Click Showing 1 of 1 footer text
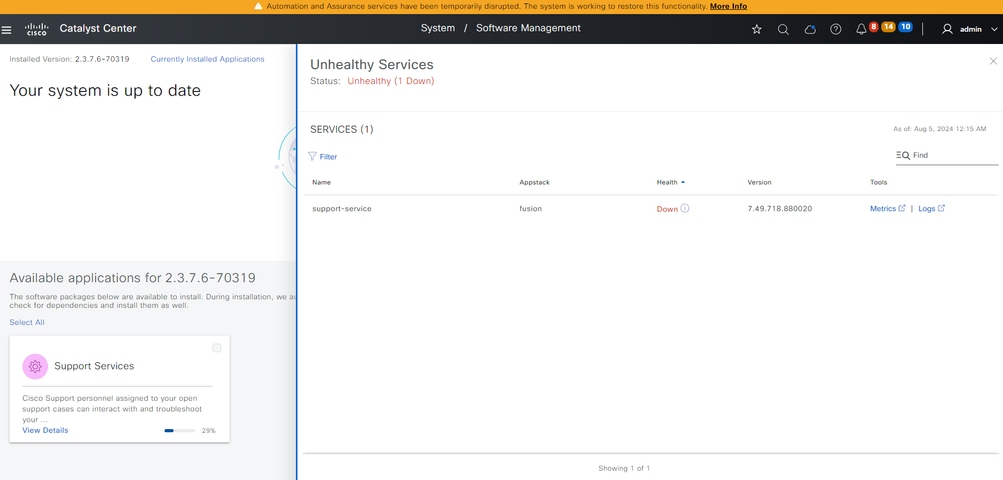Image resolution: width=1003 pixels, height=480 pixels. 624,468
